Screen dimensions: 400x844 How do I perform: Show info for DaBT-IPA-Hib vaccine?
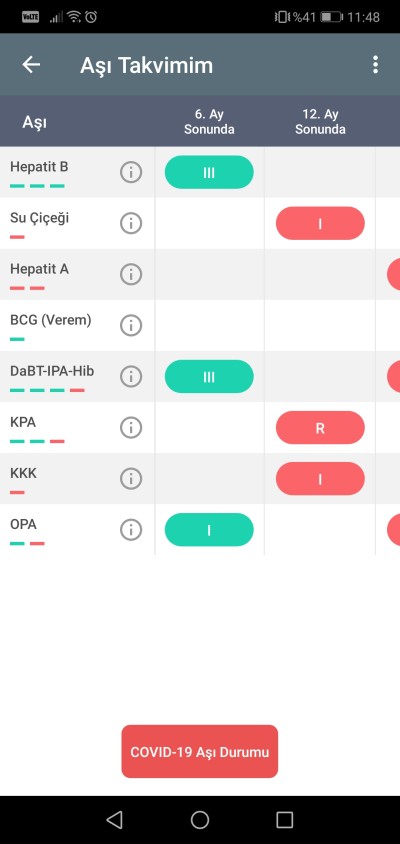pos(130,376)
